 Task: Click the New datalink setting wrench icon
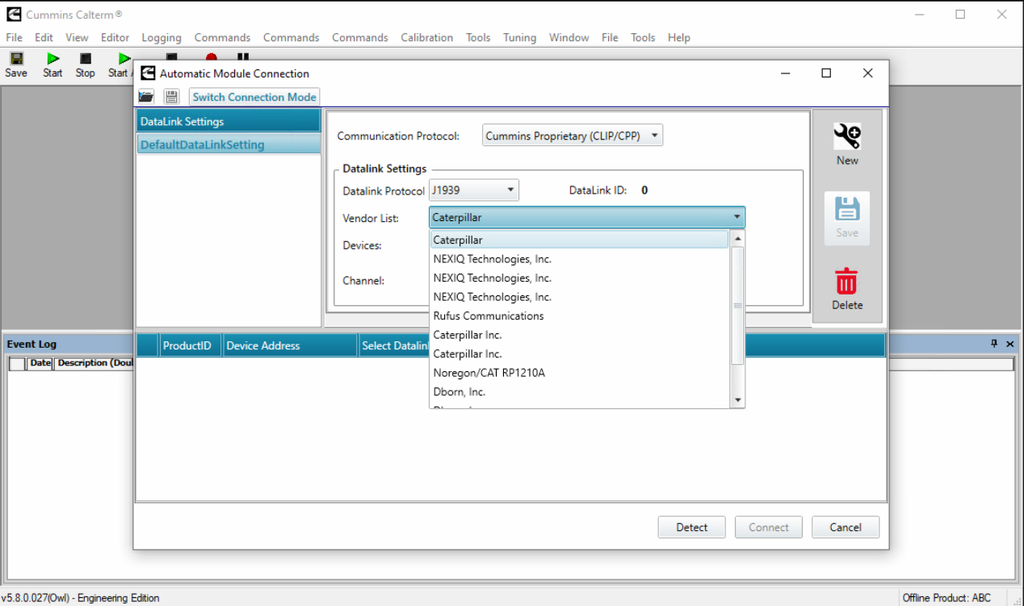[x=847, y=138]
